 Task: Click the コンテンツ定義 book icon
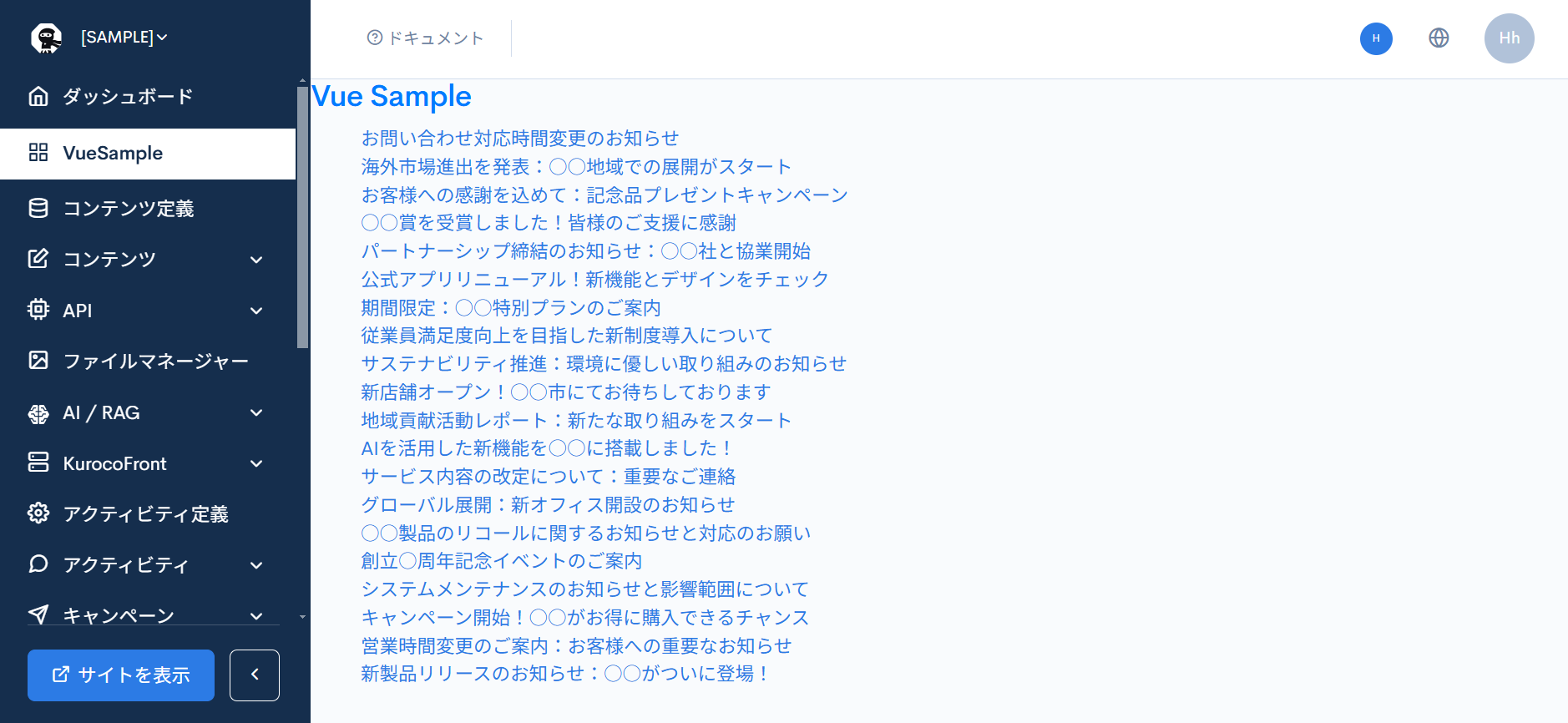38,208
